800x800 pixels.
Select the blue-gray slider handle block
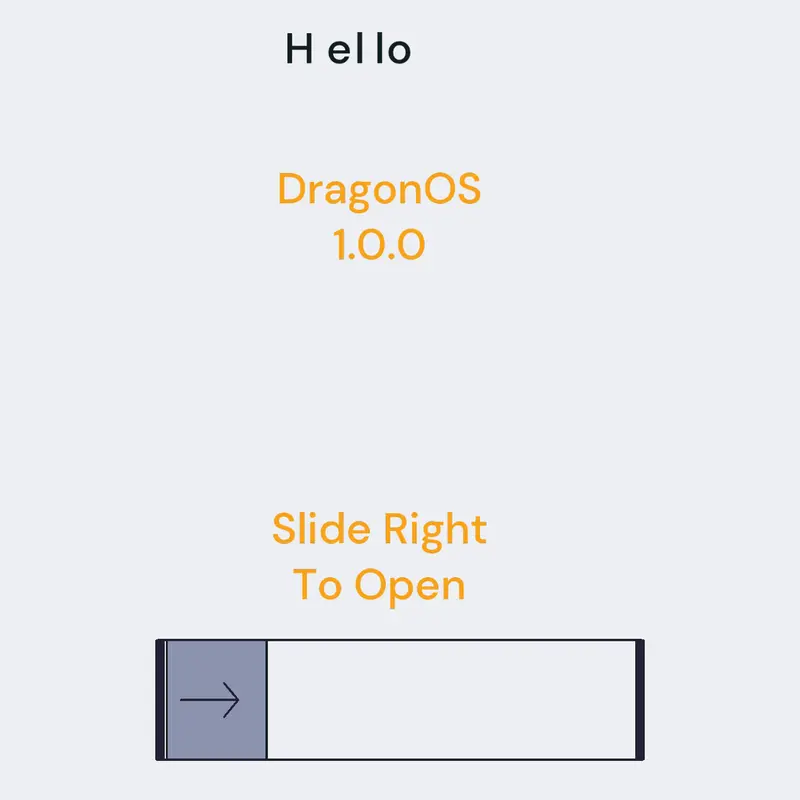[x=216, y=699]
